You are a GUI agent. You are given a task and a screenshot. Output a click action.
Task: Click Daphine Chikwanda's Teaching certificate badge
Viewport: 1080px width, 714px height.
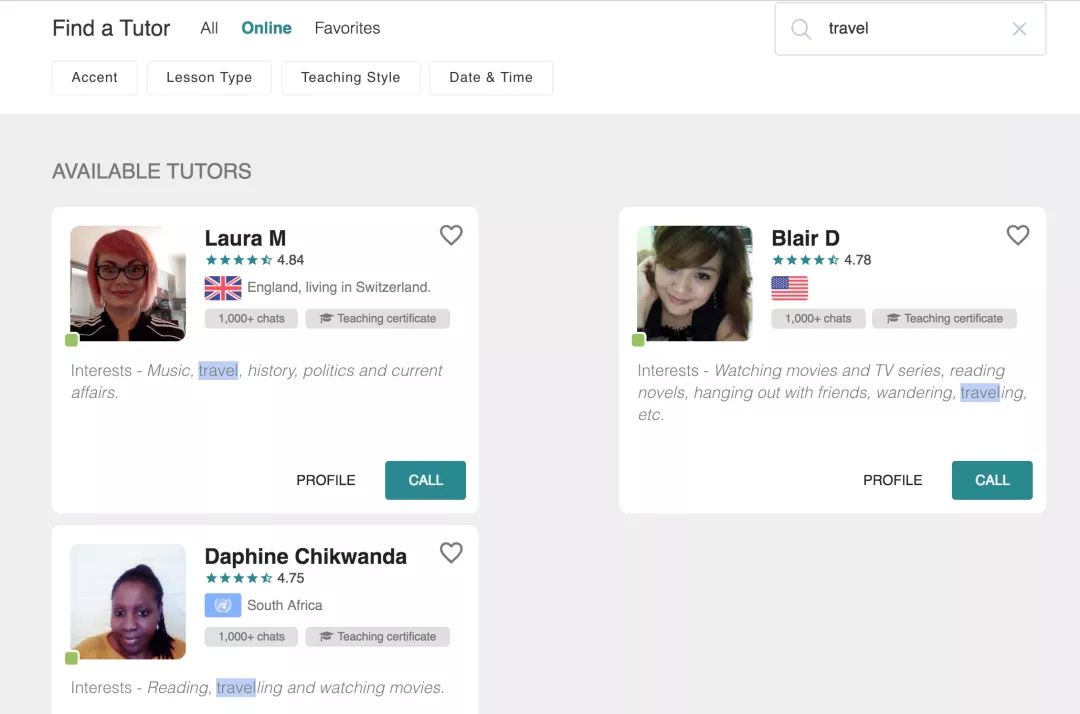(x=377, y=637)
